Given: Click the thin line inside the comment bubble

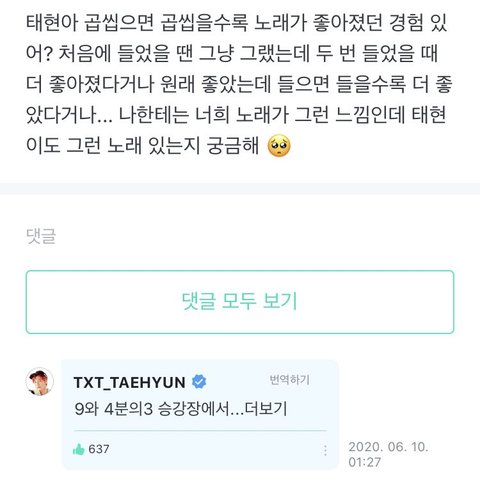Looking at the screenshot, I should 200,431.
